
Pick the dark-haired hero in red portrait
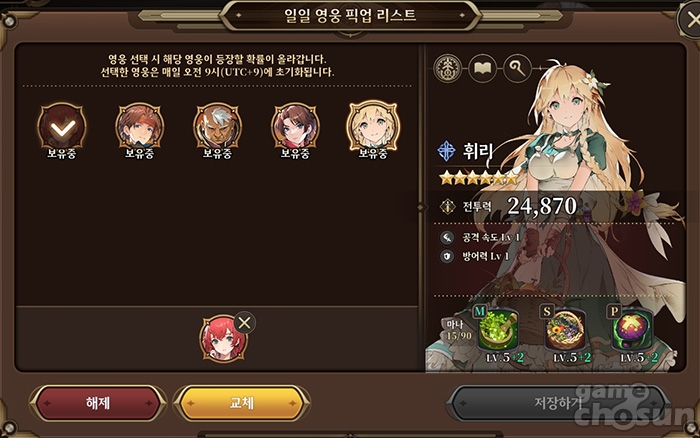click(295, 127)
